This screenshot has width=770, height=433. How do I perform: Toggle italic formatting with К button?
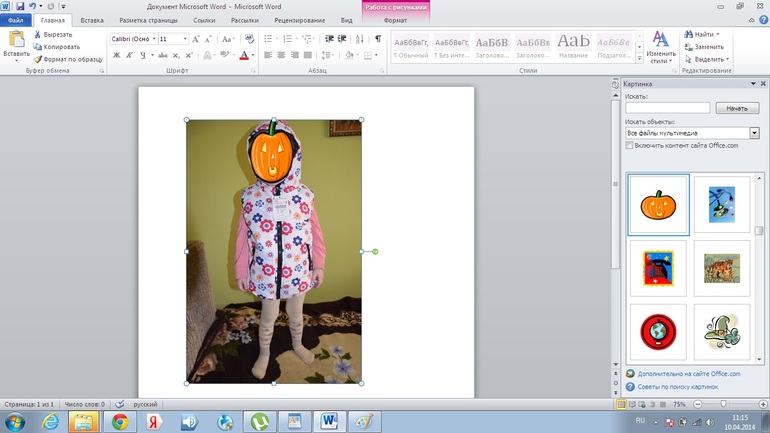point(129,56)
